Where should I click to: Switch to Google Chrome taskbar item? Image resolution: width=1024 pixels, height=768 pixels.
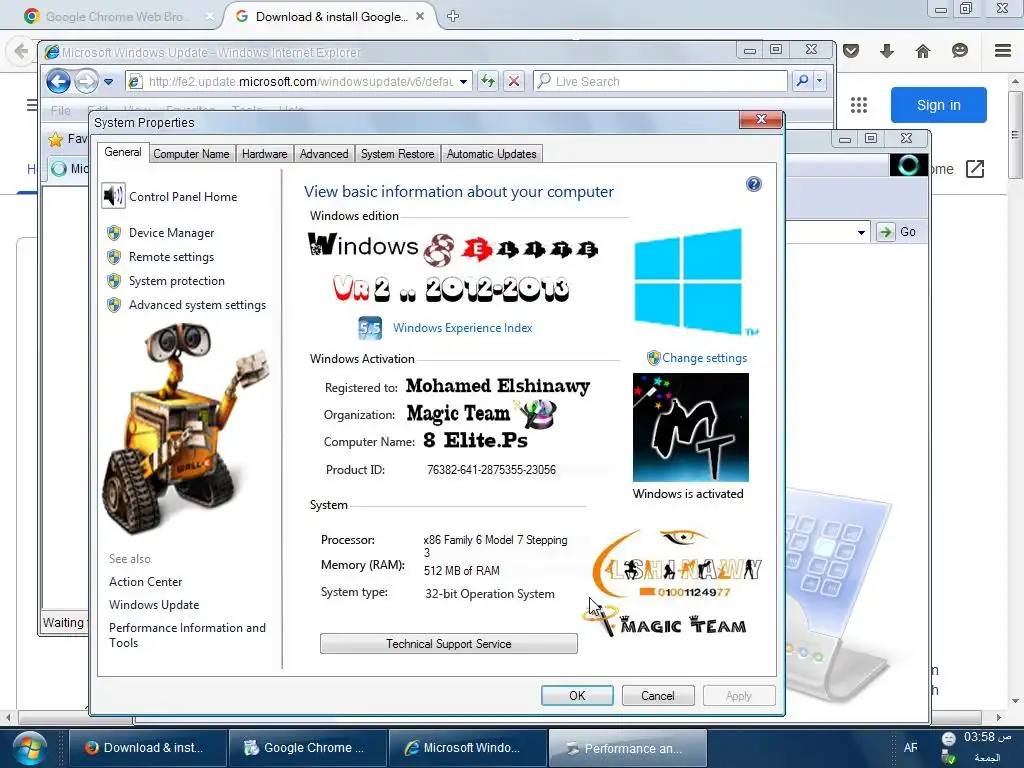(x=308, y=748)
